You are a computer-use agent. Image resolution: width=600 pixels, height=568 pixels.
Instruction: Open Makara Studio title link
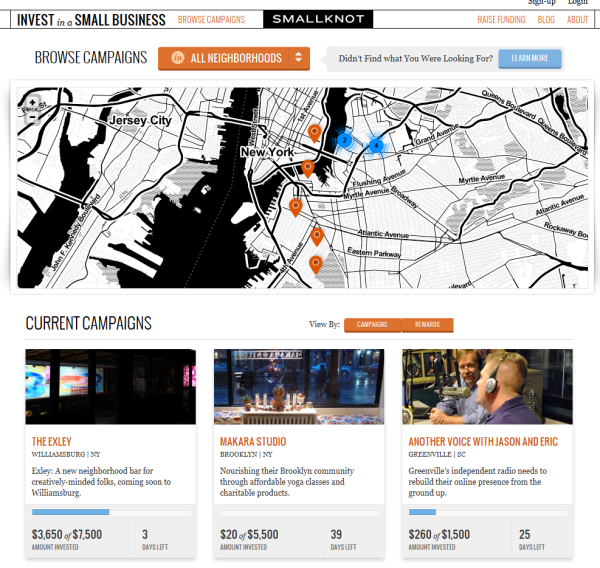click(253, 442)
